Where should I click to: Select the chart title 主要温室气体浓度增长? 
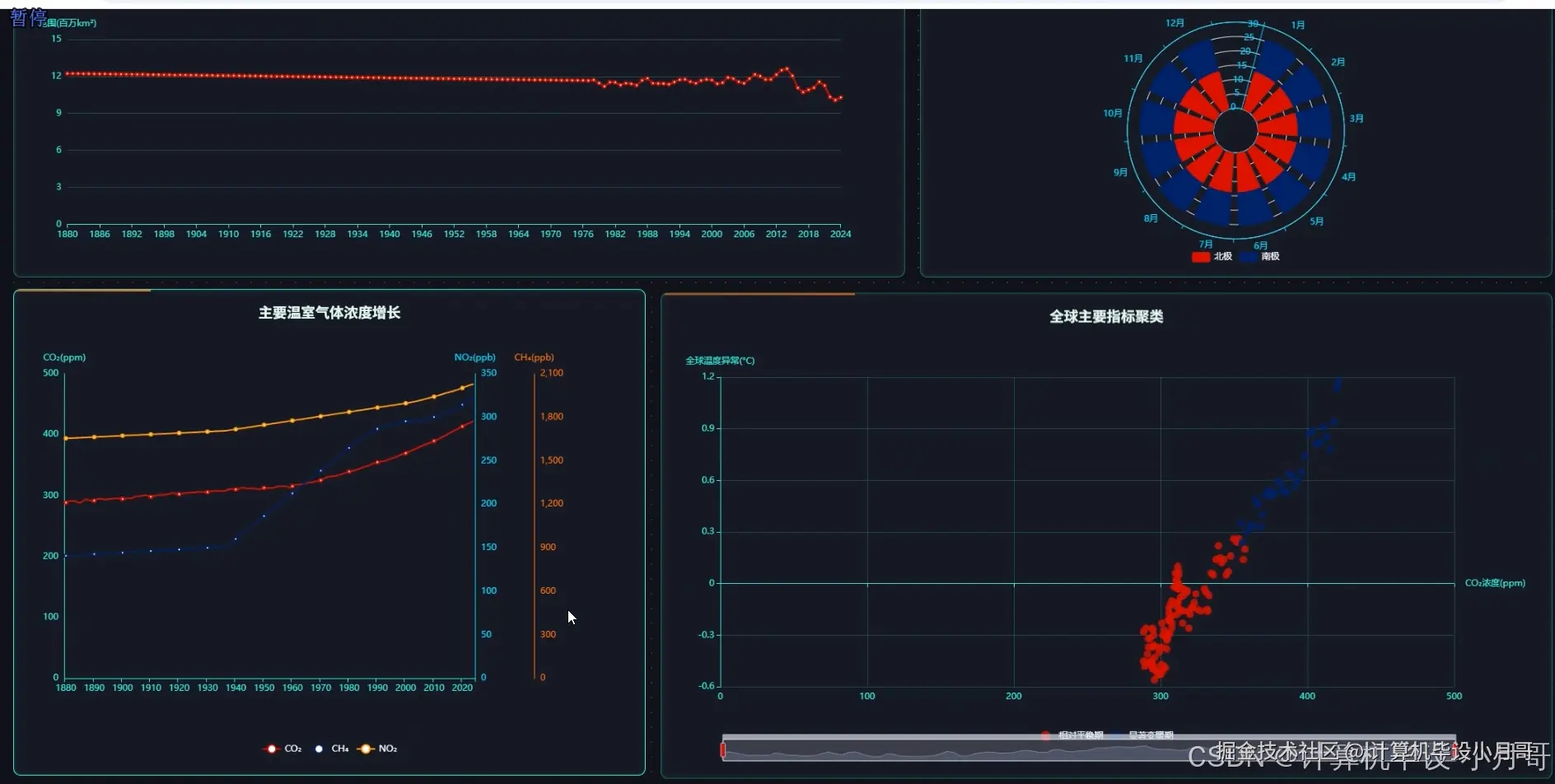(329, 313)
